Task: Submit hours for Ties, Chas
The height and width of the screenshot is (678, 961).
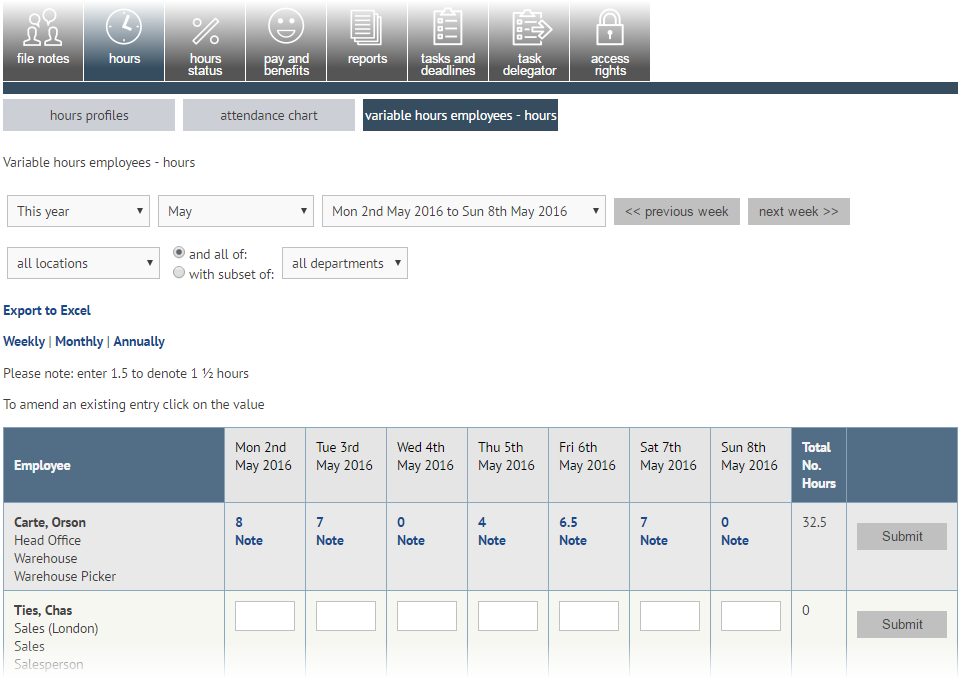Action: pyautogui.click(x=902, y=624)
